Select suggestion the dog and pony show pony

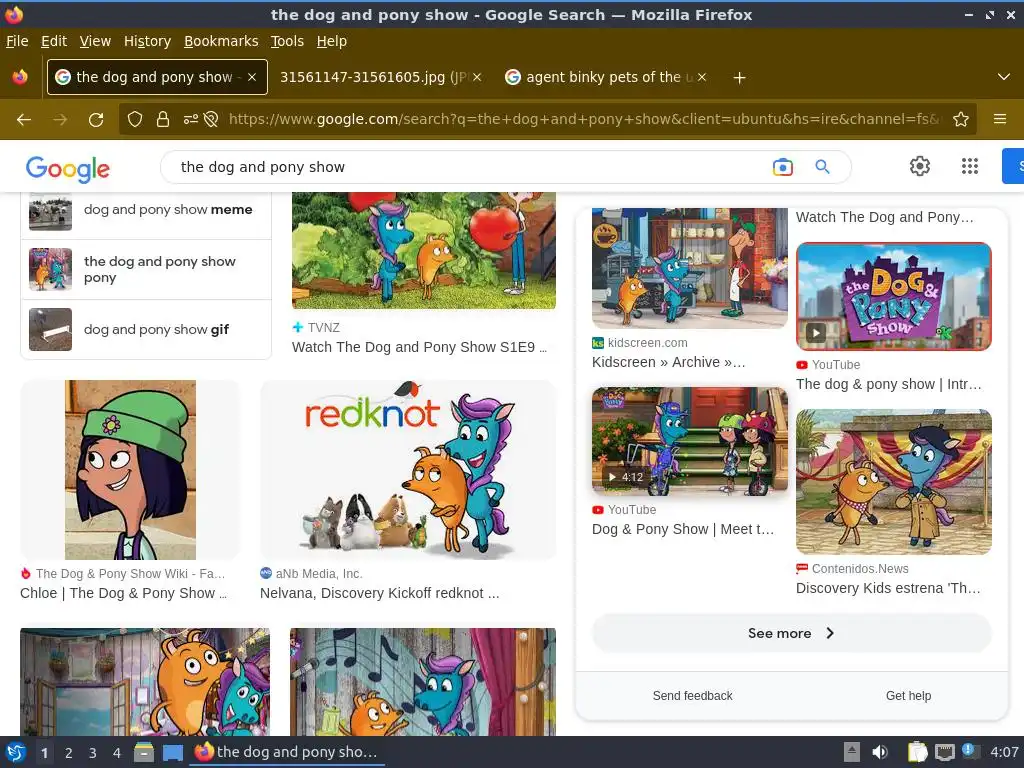tap(146, 270)
